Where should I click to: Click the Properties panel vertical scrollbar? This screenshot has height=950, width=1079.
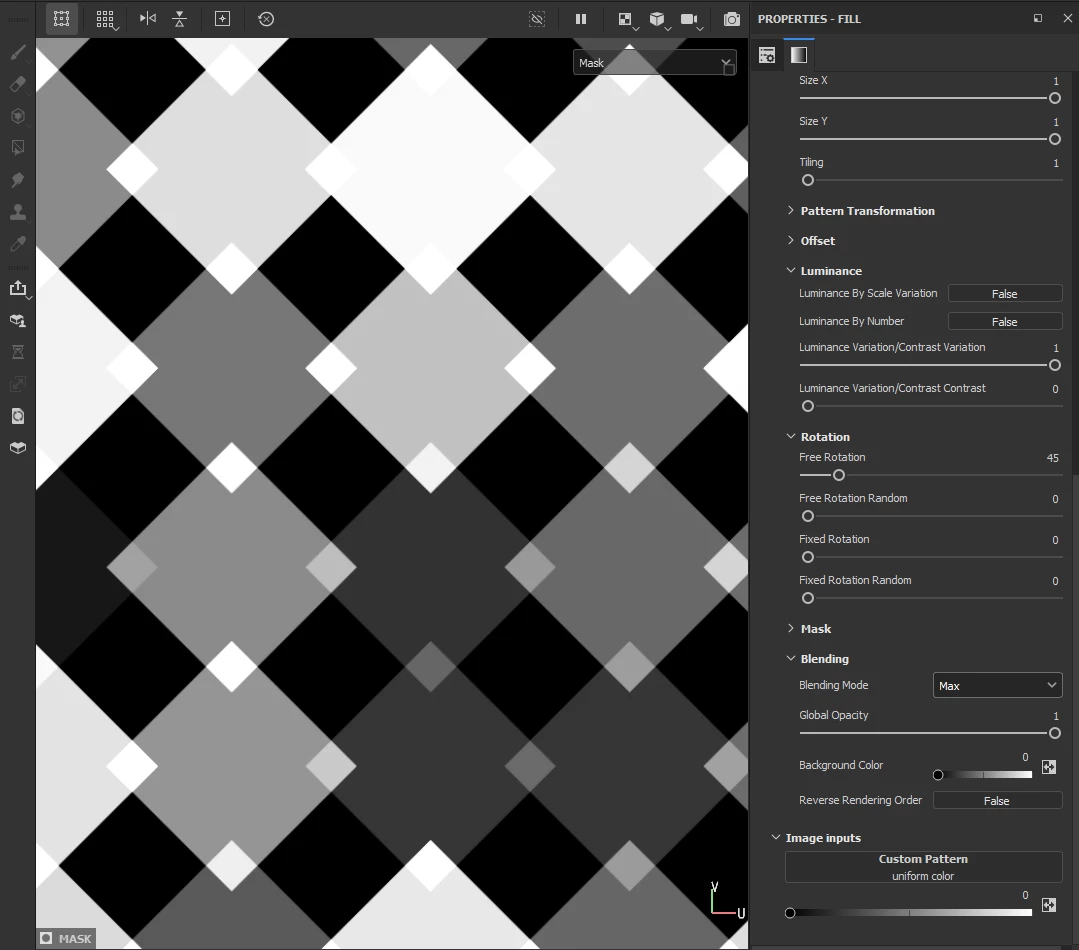click(x=1075, y=273)
